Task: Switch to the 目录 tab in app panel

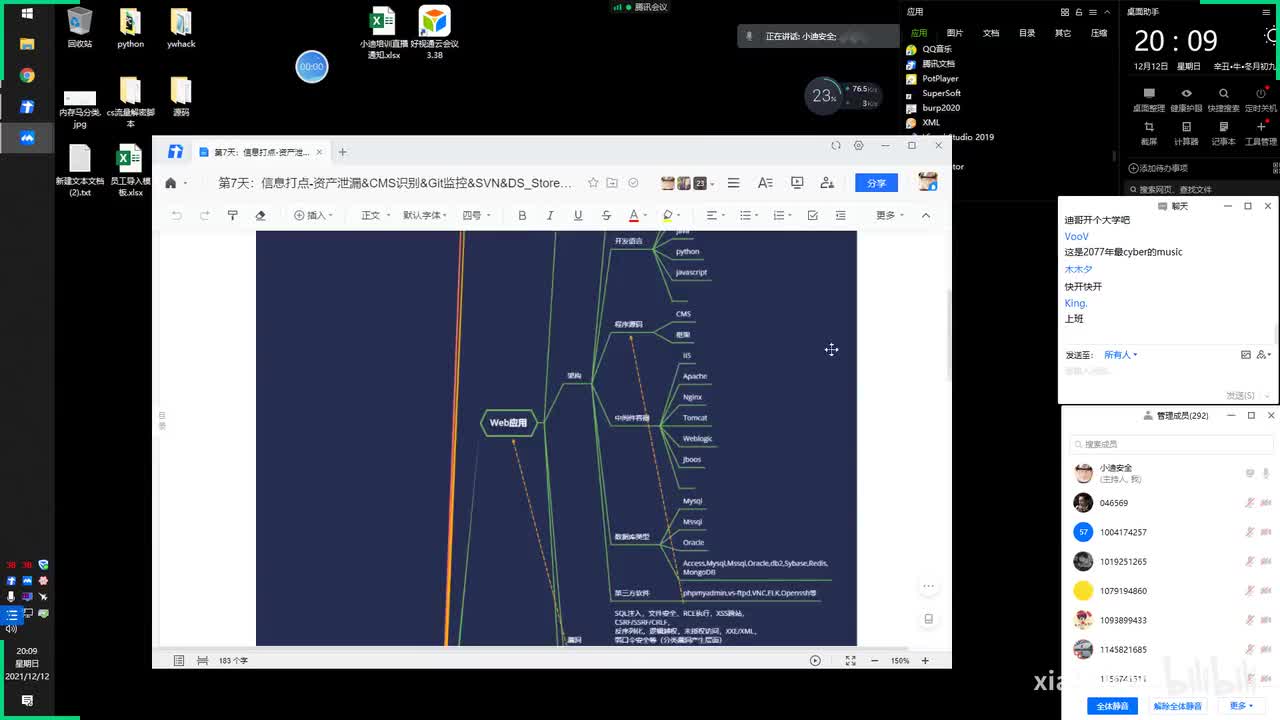Action: [1027, 33]
